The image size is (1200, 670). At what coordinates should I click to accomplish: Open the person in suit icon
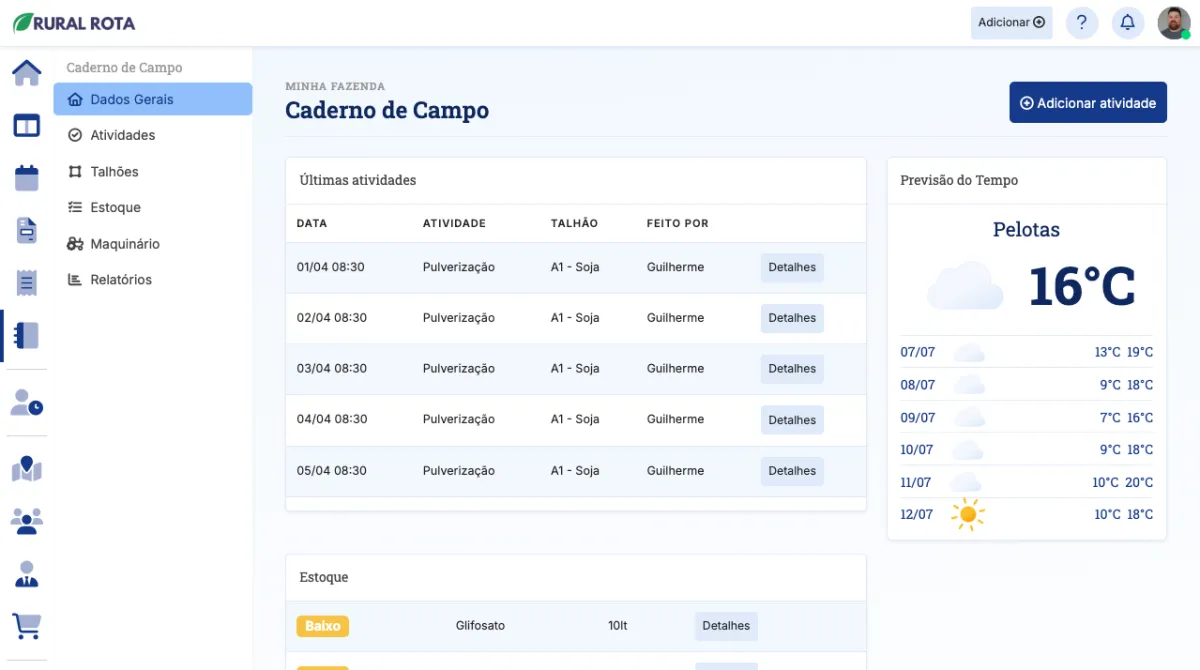(x=27, y=574)
